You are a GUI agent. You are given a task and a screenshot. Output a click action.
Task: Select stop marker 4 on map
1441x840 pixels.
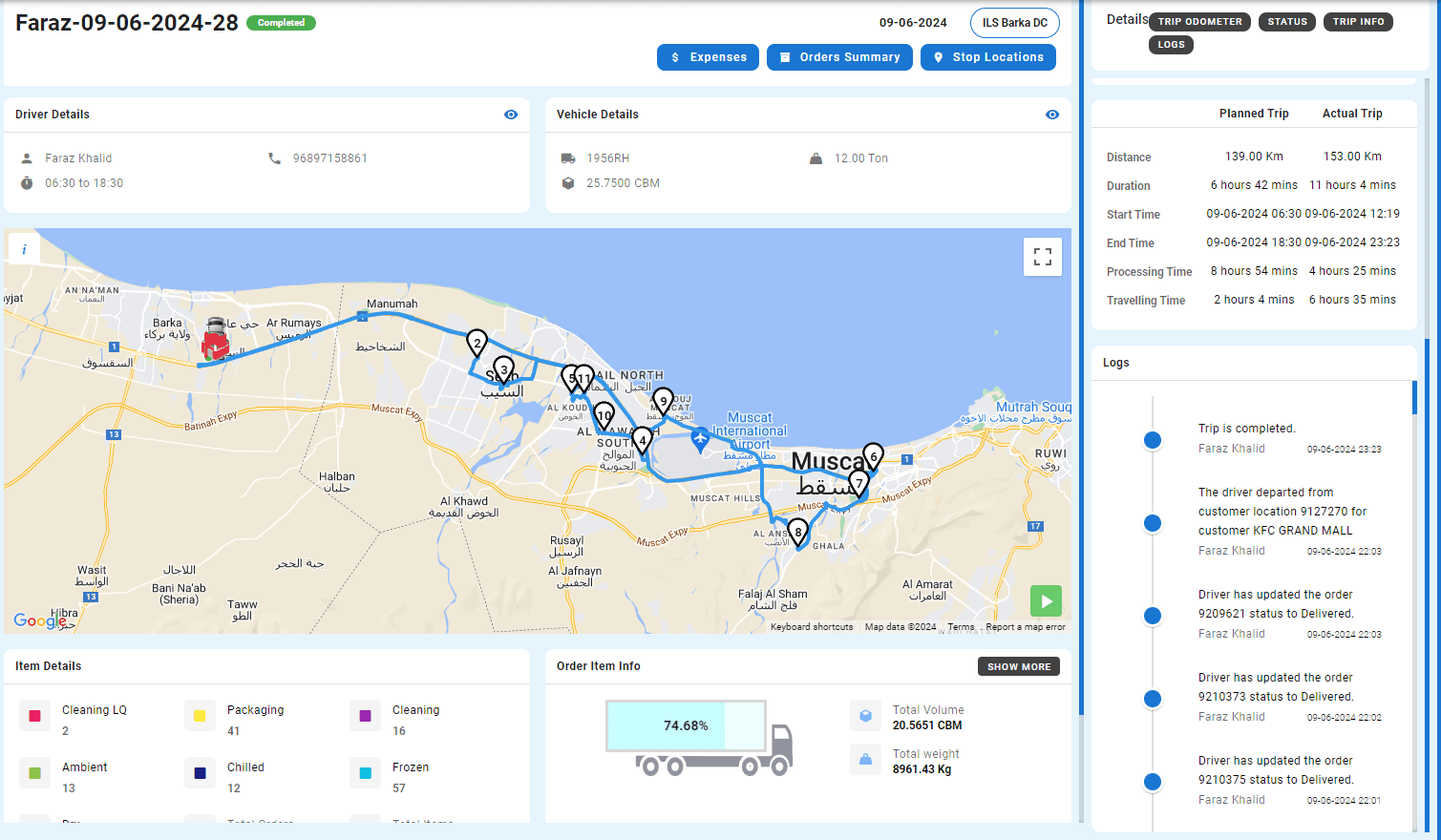643,440
